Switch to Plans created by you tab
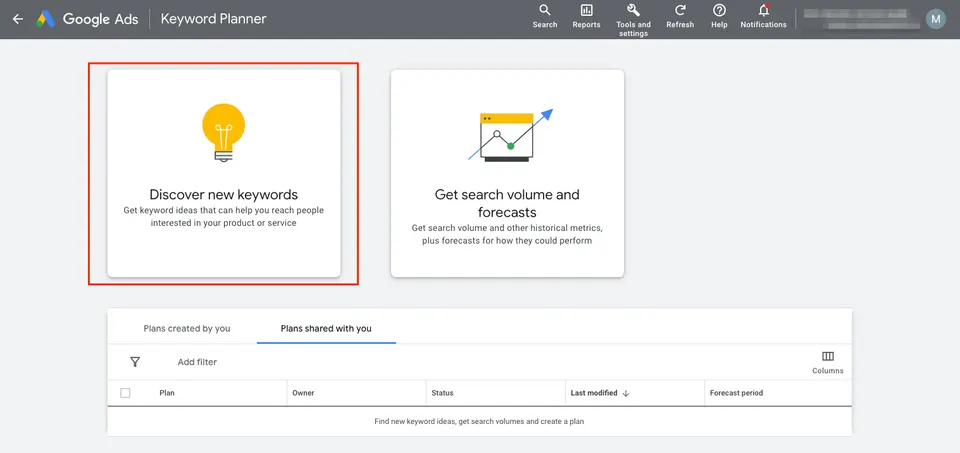This screenshot has width=960, height=453. [x=187, y=329]
